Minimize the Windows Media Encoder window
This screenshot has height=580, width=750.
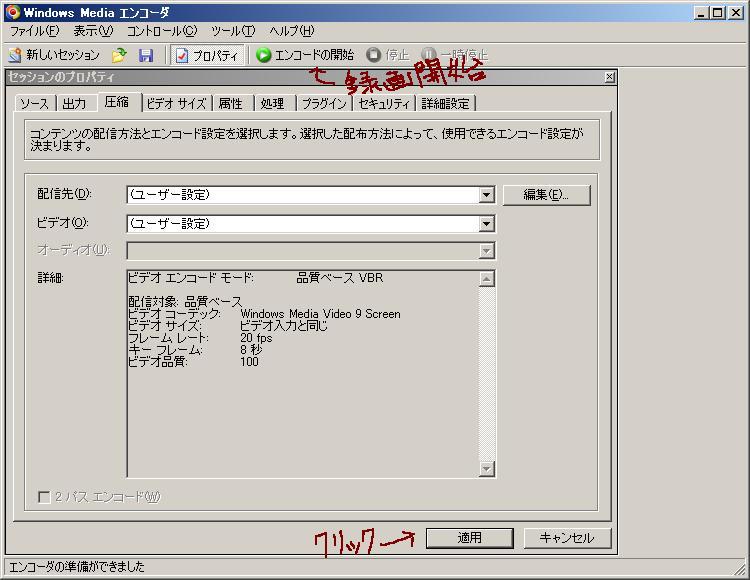coord(701,12)
